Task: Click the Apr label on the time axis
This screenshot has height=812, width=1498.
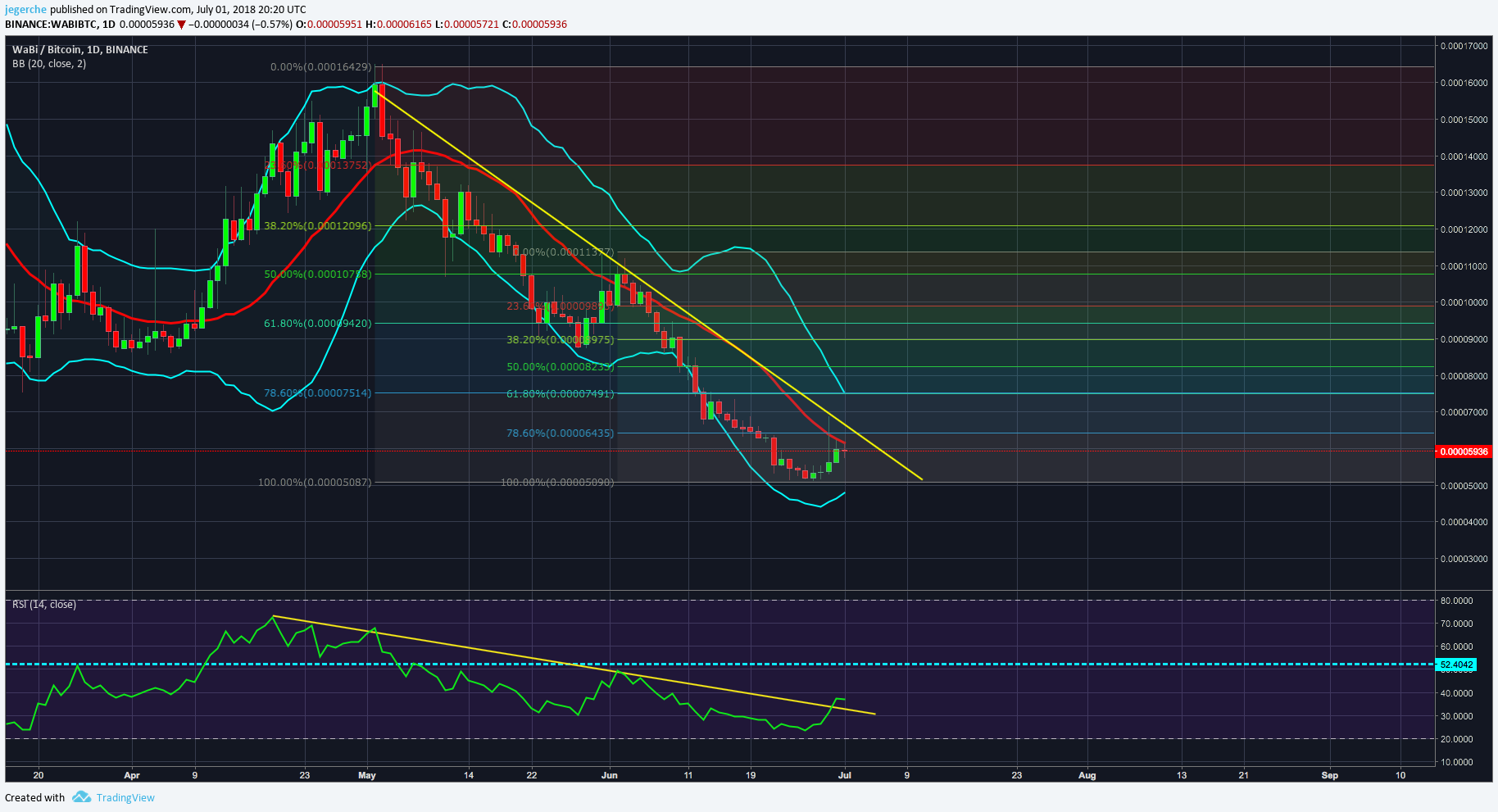Action: [131, 775]
